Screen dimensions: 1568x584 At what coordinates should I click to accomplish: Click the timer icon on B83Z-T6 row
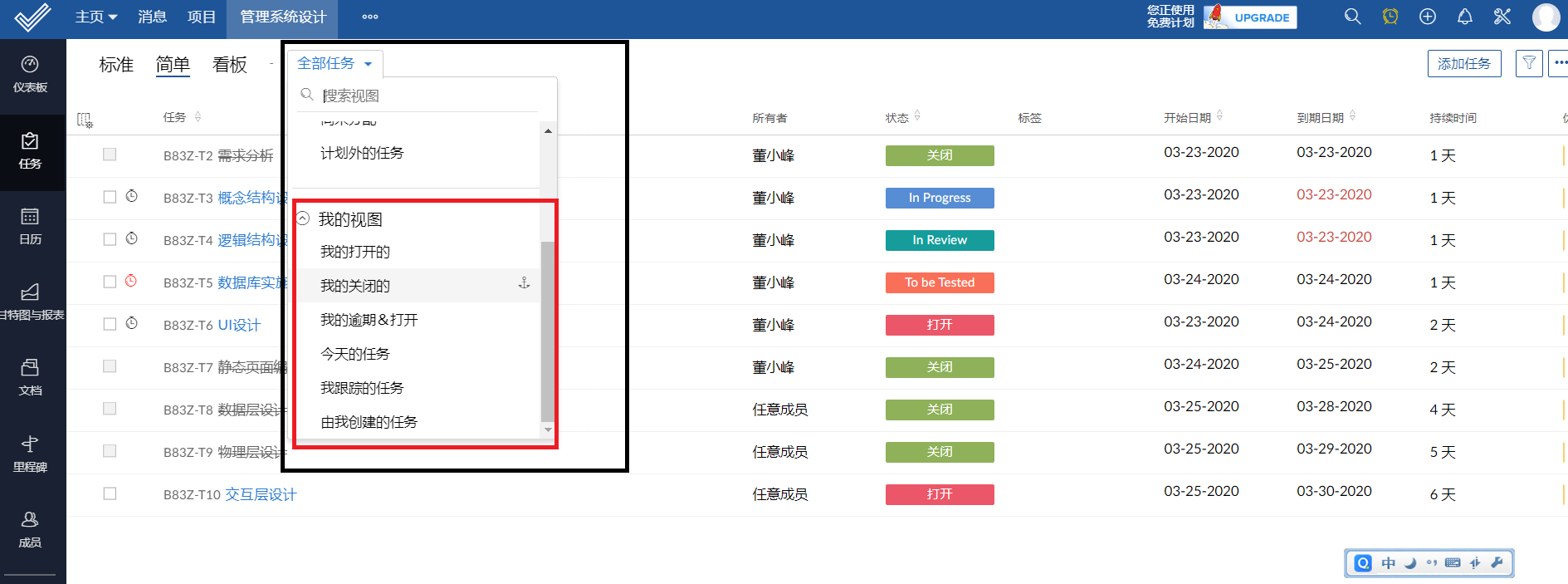131,323
